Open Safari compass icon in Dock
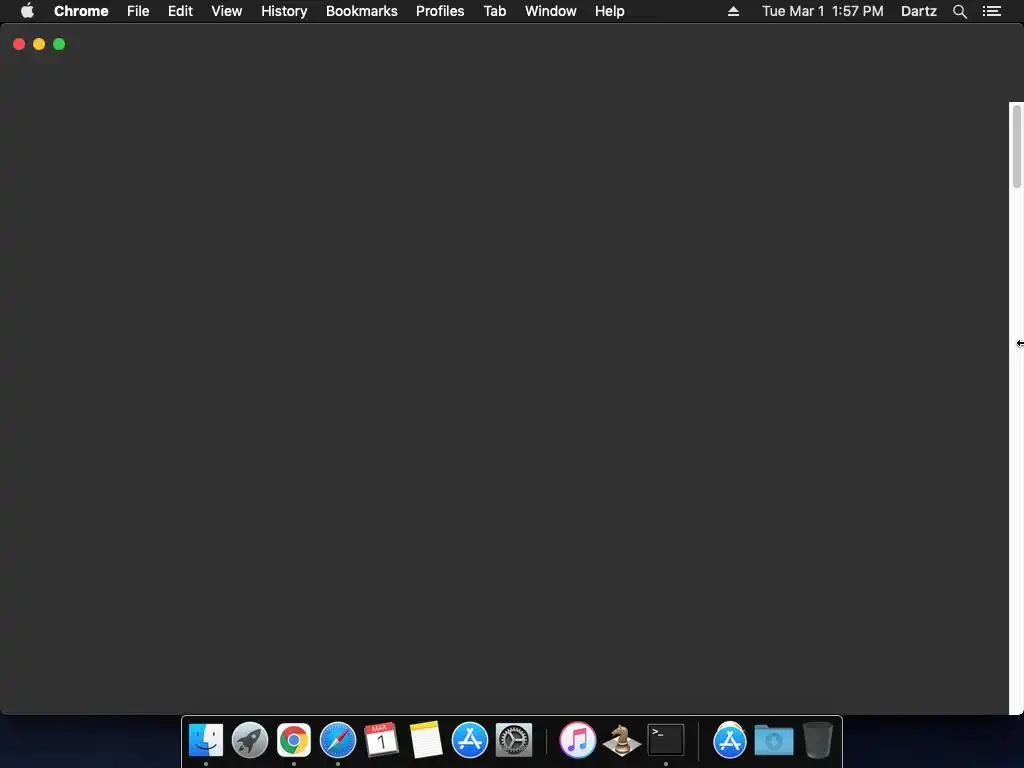The height and width of the screenshot is (768, 1024). [x=338, y=740]
